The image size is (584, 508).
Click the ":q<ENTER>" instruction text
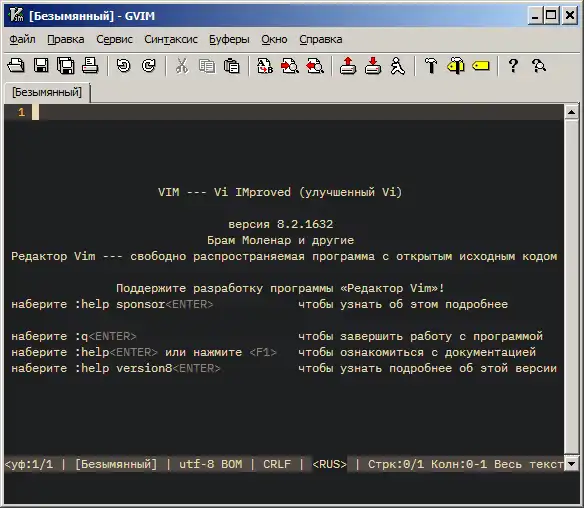[105, 336]
